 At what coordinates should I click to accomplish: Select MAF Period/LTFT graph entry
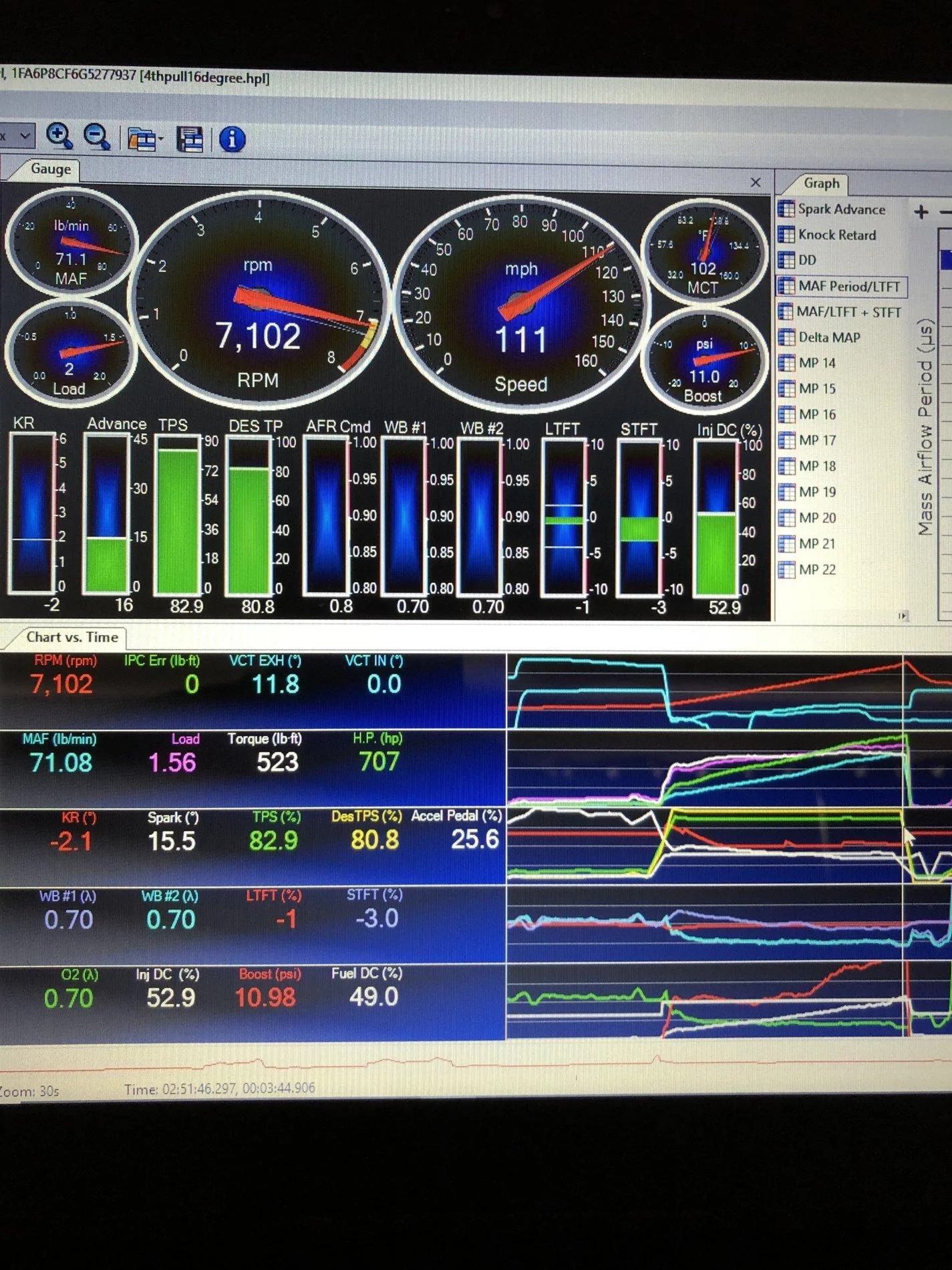point(849,286)
